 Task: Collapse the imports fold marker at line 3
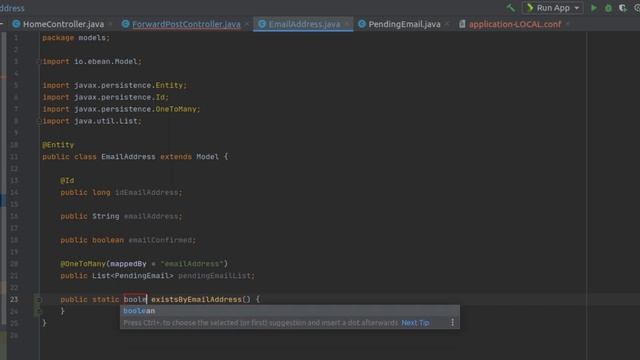(38, 62)
